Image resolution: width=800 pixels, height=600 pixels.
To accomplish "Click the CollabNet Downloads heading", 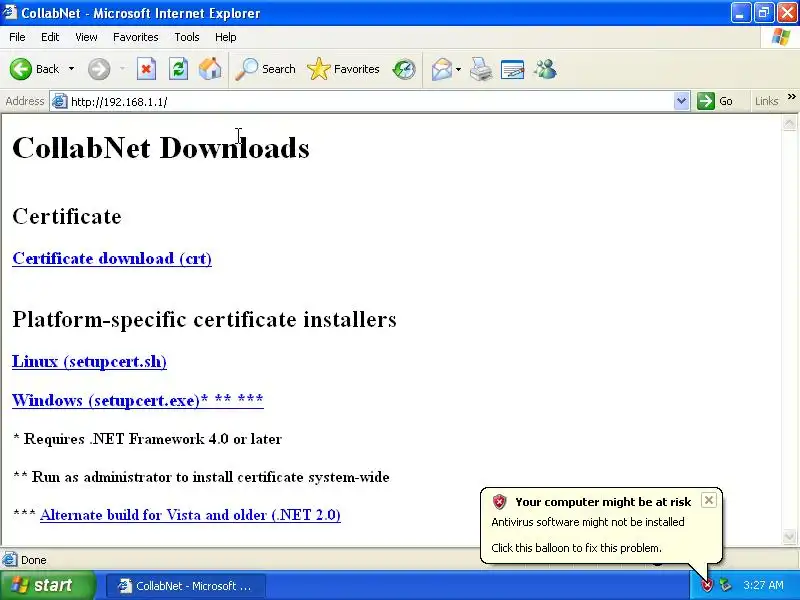I will [x=161, y=148].
